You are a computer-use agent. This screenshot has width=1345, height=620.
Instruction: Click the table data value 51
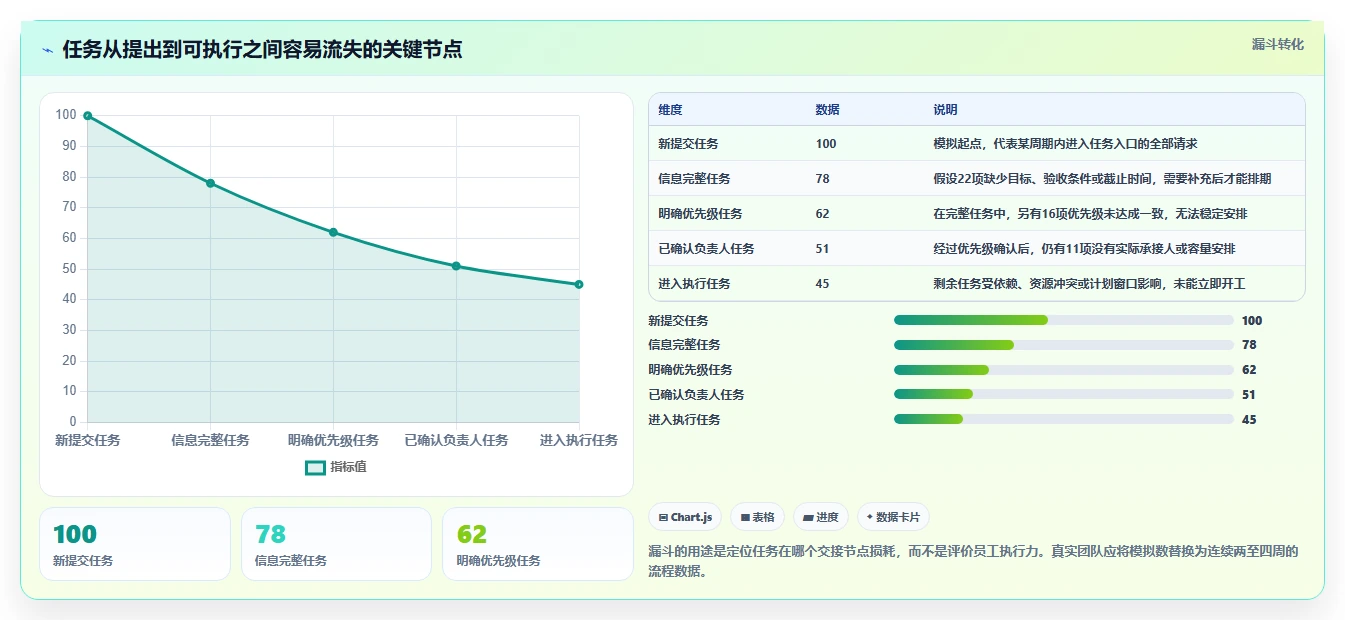822,249
